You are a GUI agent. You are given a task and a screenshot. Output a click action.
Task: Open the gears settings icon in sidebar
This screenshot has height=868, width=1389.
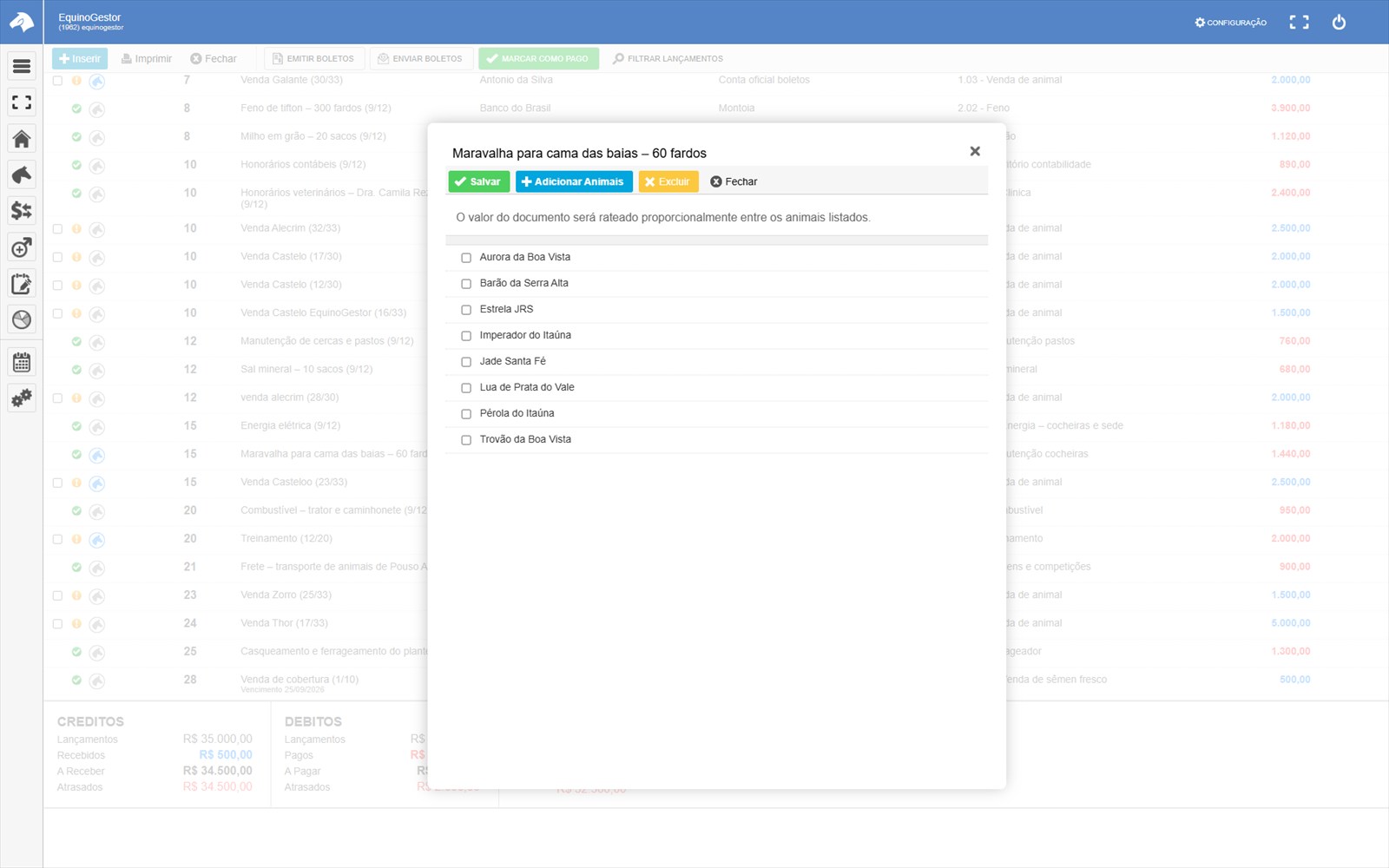tap(22, 398)
